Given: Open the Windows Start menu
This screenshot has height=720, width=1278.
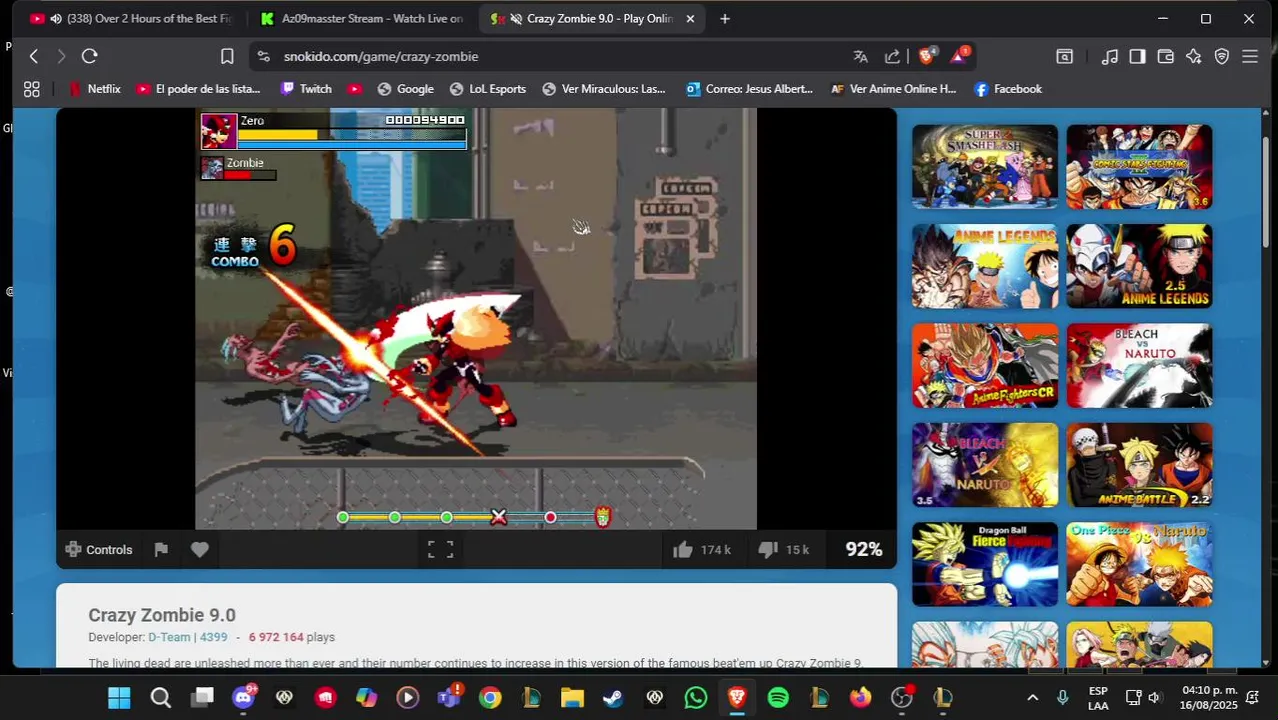Looking at the screenshot, I should click(x=119, y=697).
